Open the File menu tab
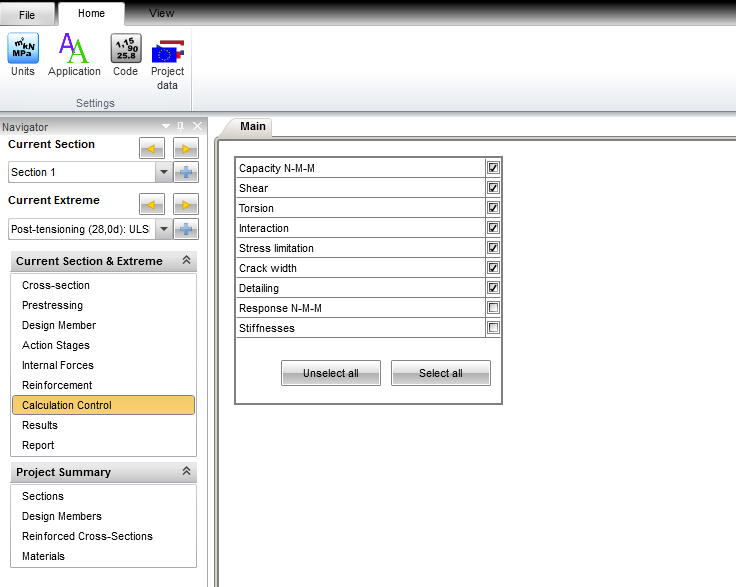This screenshot has width=736, height=587. (27, 15)
